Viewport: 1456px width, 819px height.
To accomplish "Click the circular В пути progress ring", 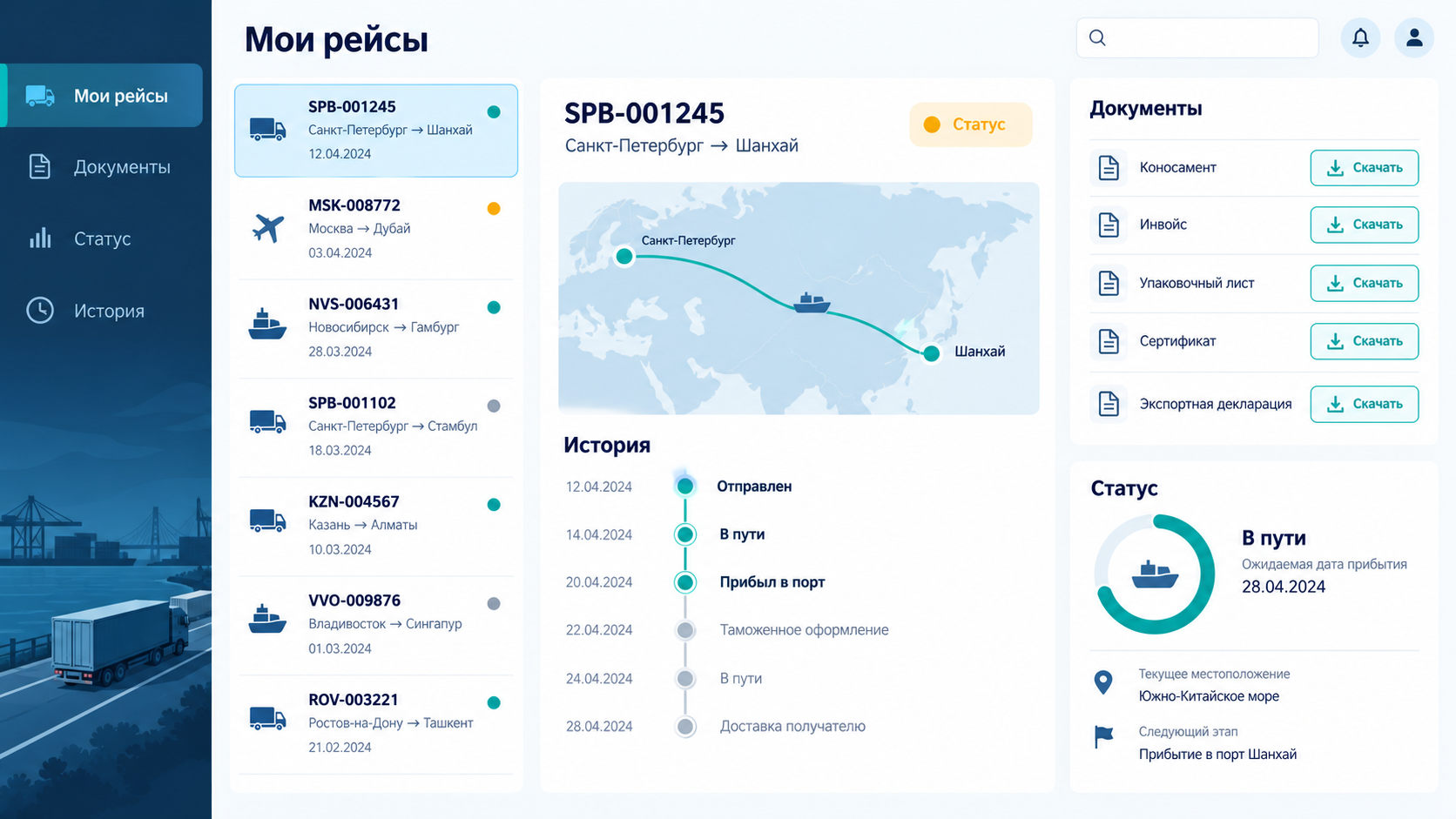I will click(x=1155, y=574).
